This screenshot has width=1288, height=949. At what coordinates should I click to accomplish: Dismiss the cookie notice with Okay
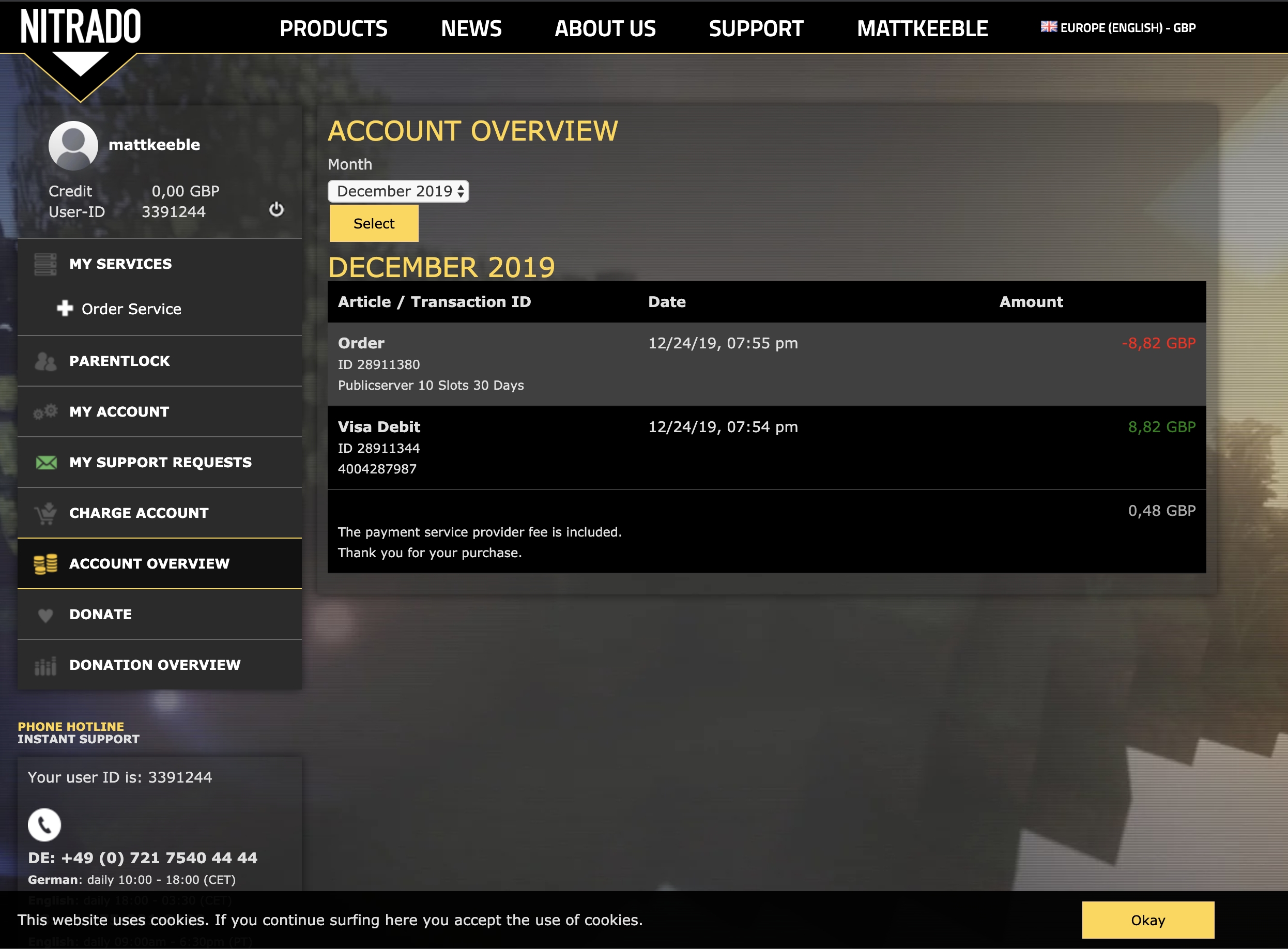1148,920
